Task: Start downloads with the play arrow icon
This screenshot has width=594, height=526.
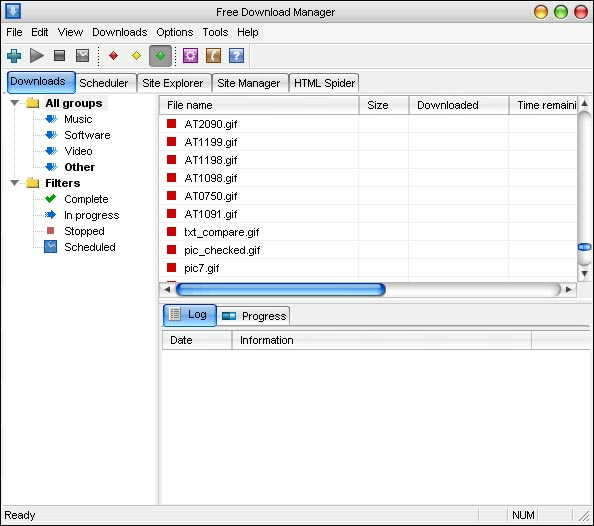Action: [37, 56]
